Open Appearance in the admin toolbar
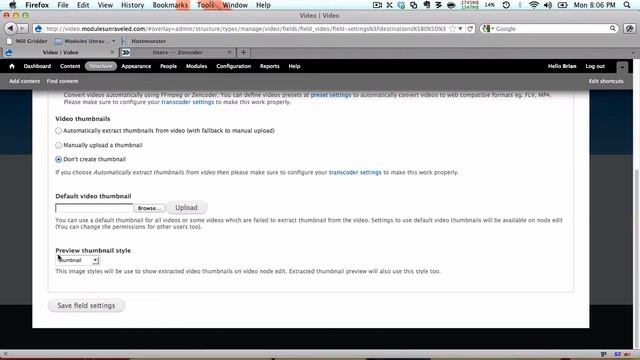This screenshot has height=360, width=640. click(136, 66)
